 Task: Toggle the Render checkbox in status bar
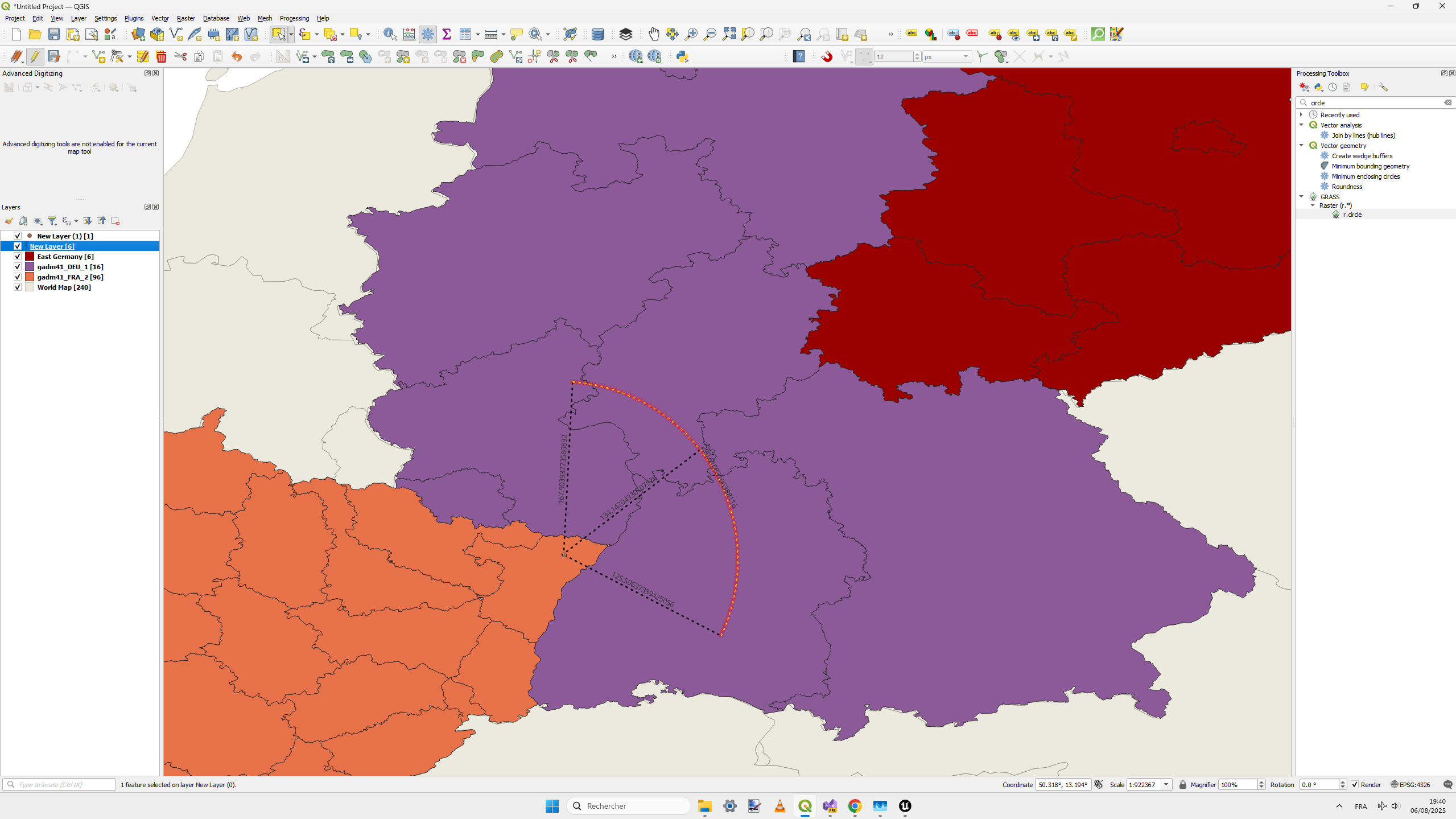pos(1355,784)
